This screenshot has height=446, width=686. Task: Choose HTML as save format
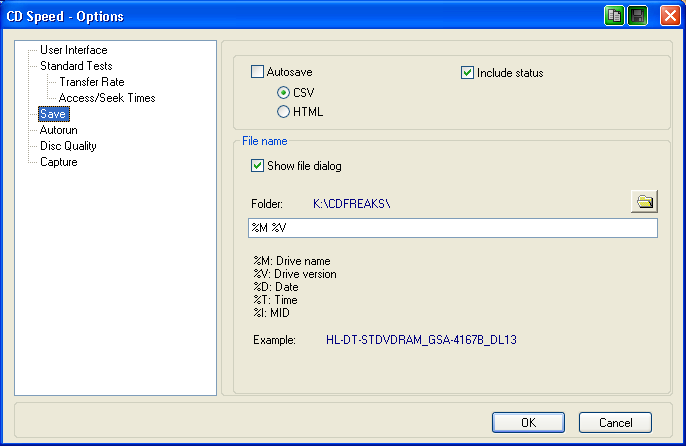point(284,112)
